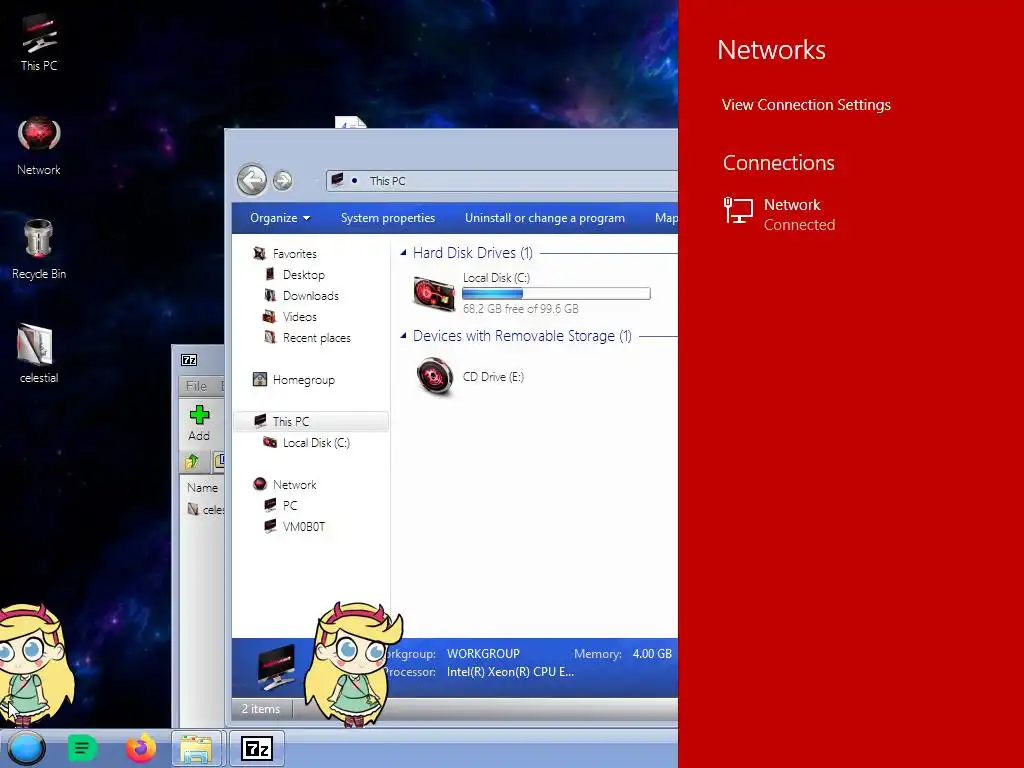1024x768 pixels.
Task: Click the Start orb on taskbar
Action: 26,748
